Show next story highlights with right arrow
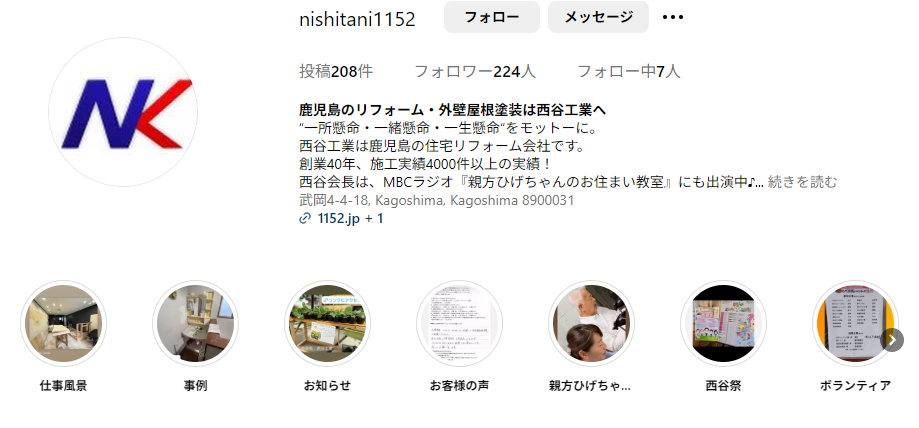 [x=892, y=340]
